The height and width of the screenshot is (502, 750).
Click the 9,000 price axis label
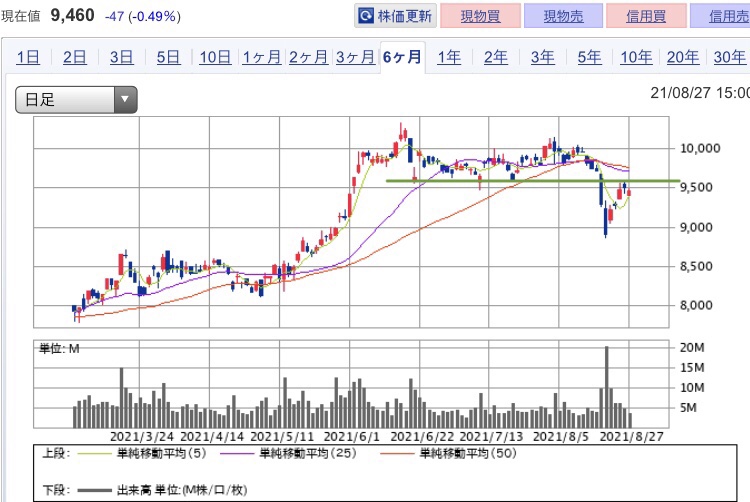point(696,228)
